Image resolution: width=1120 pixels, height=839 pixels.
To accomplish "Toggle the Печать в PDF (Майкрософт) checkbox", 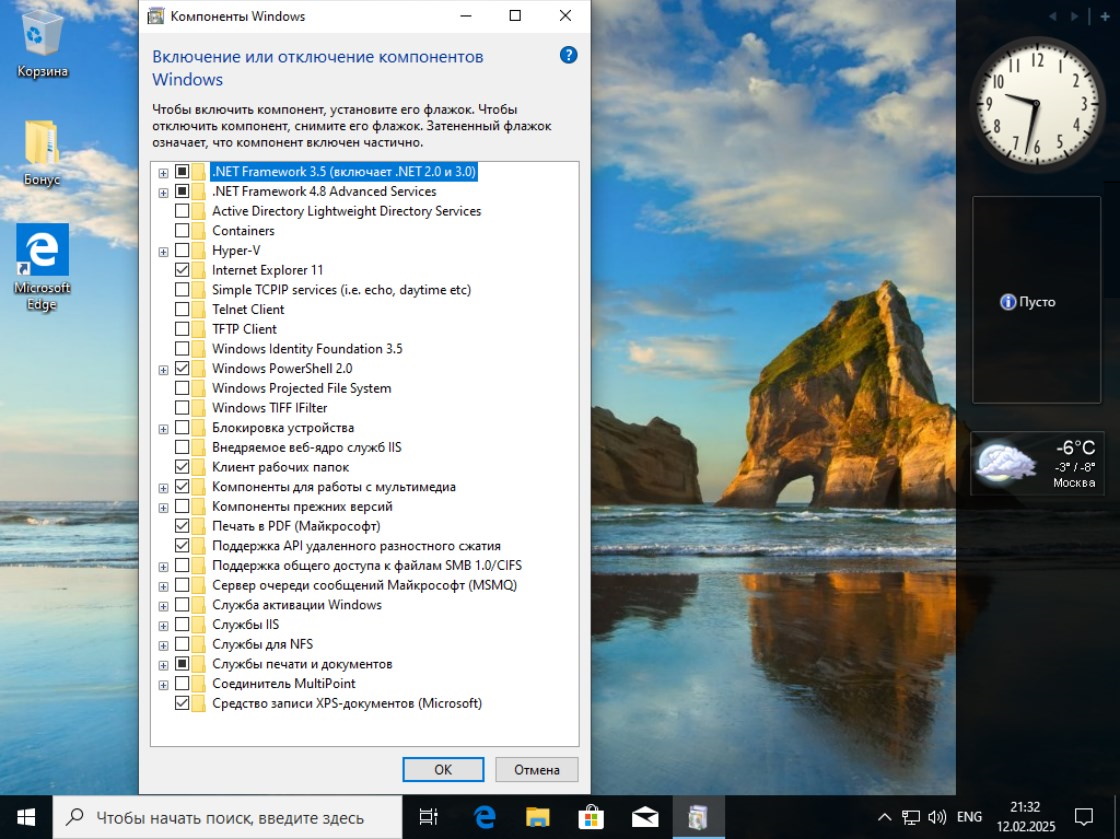I will (x=182, y=526).
